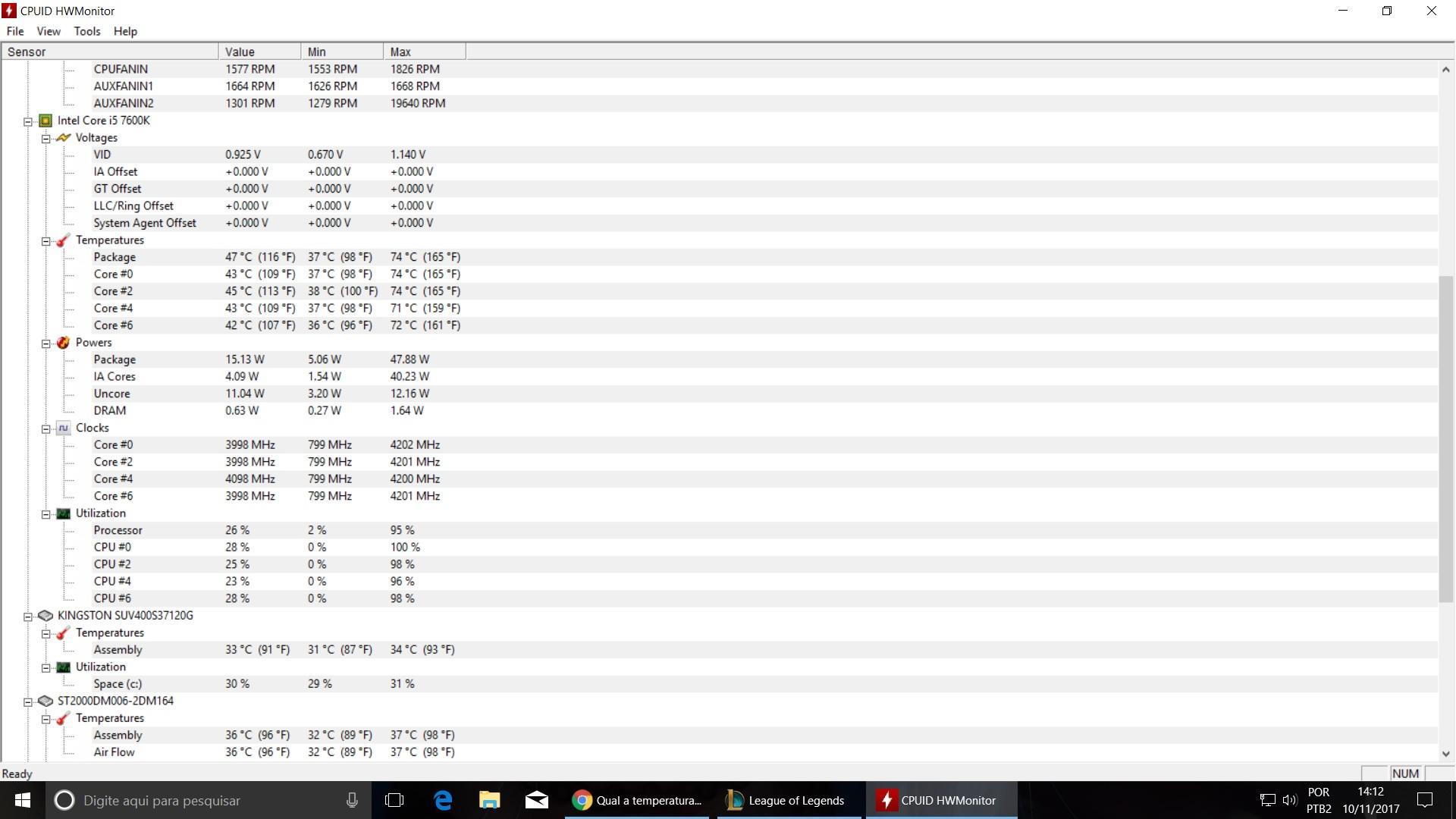Open the Tools menu
Screen dimensions: 1456x819
click(x=87, y=31)
